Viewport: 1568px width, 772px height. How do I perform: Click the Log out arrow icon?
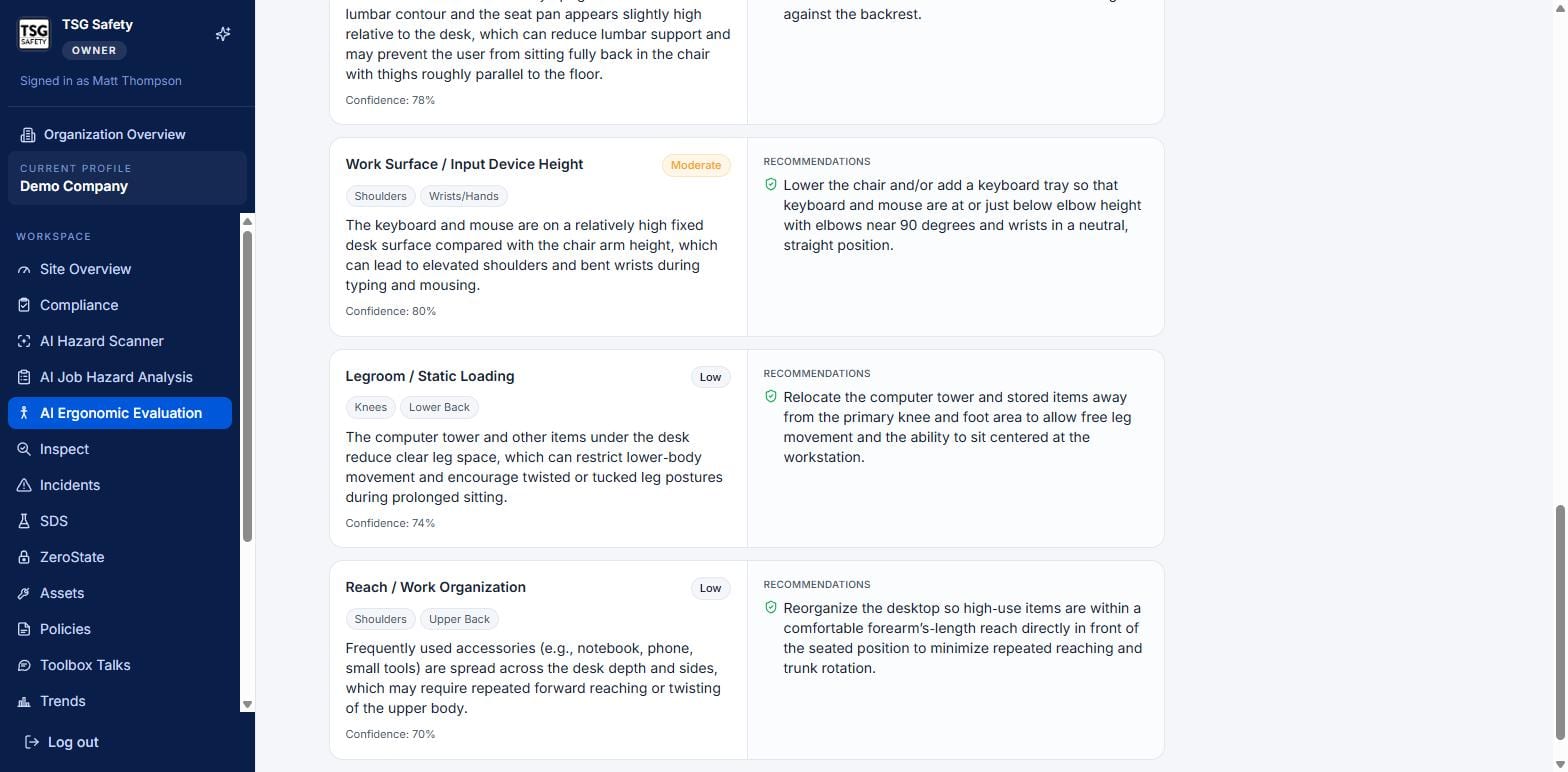click(x=32, y=742)
